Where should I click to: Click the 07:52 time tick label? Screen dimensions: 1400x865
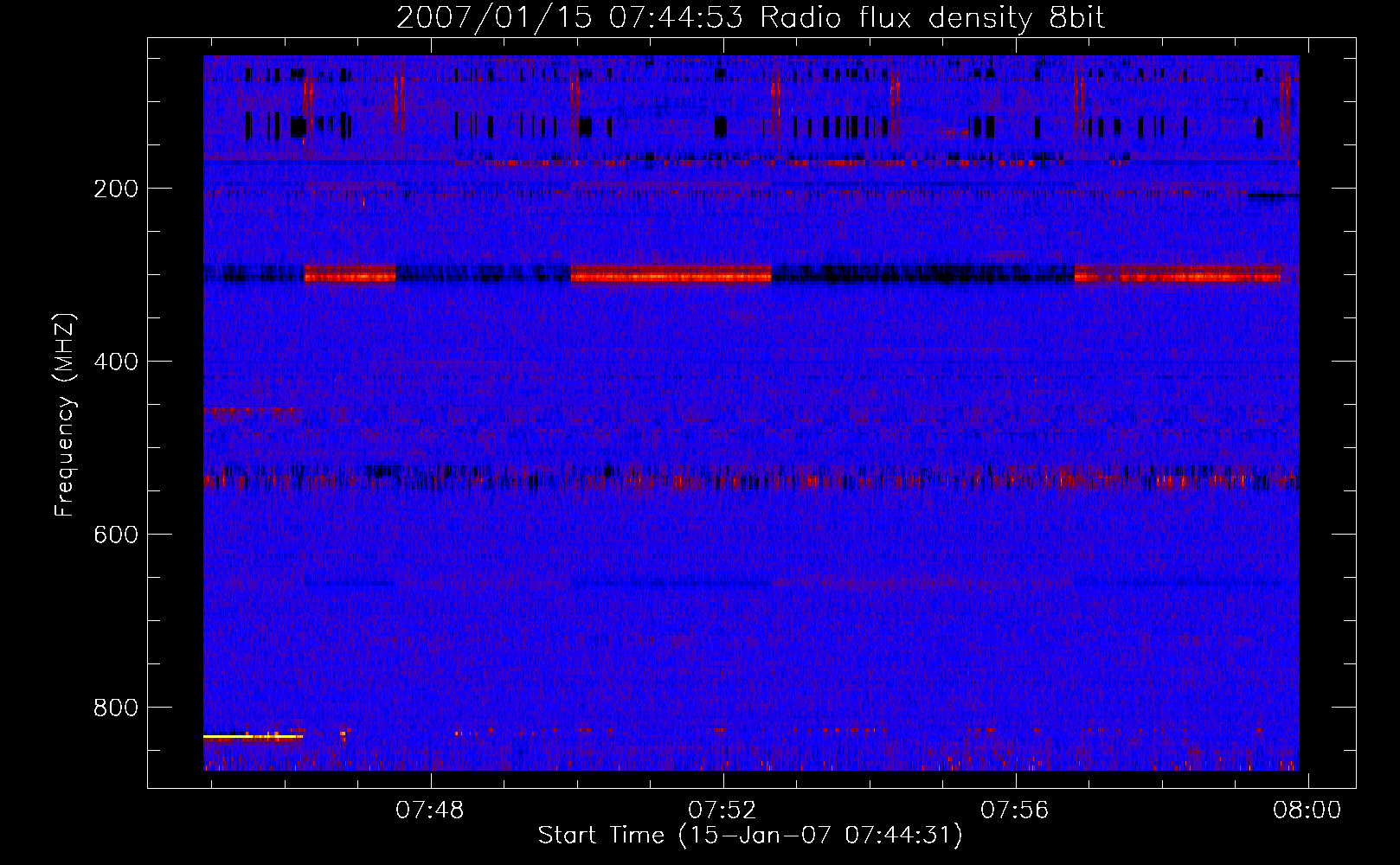click(722, 811)
